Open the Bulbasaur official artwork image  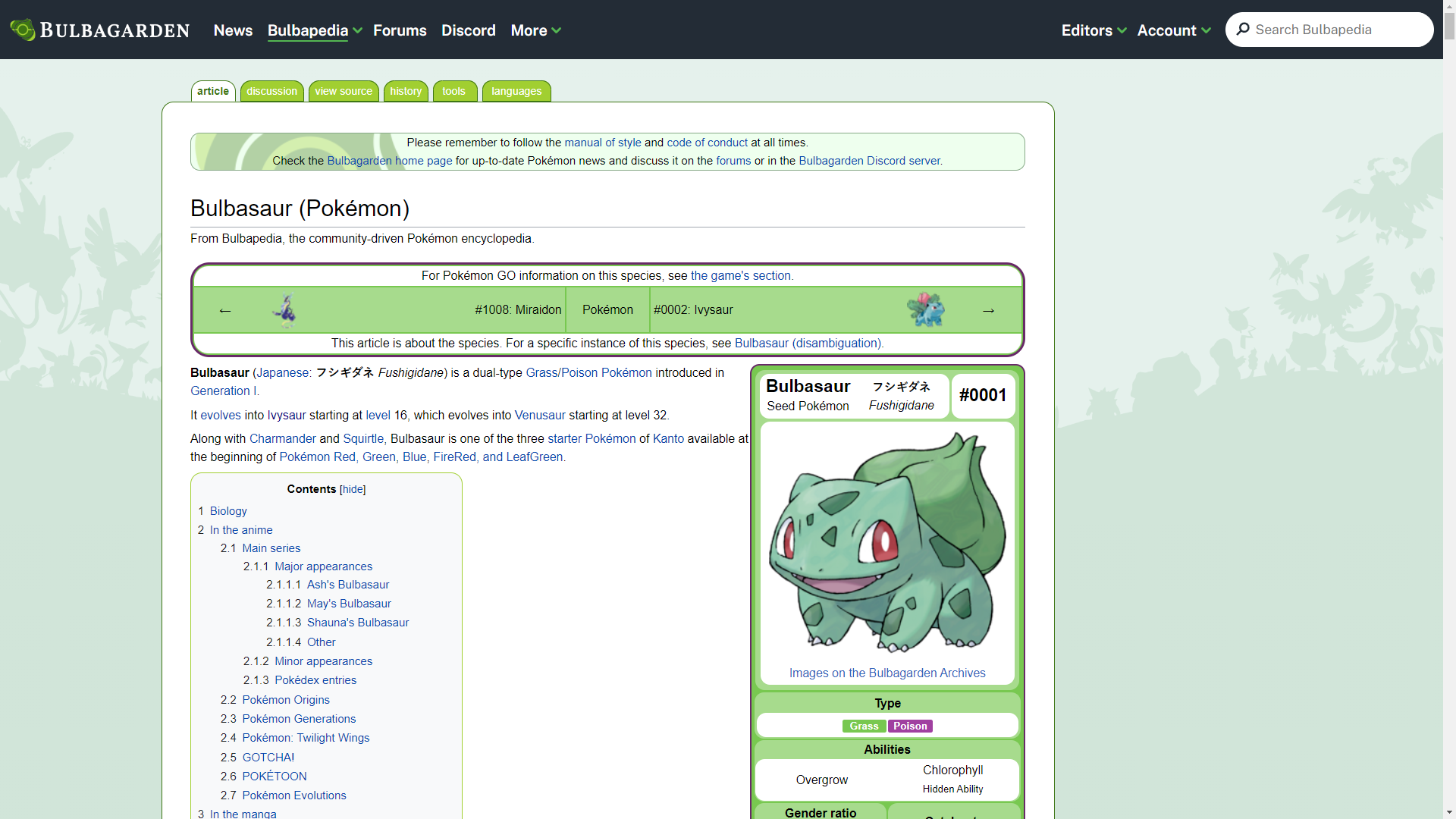pos(887,542)
